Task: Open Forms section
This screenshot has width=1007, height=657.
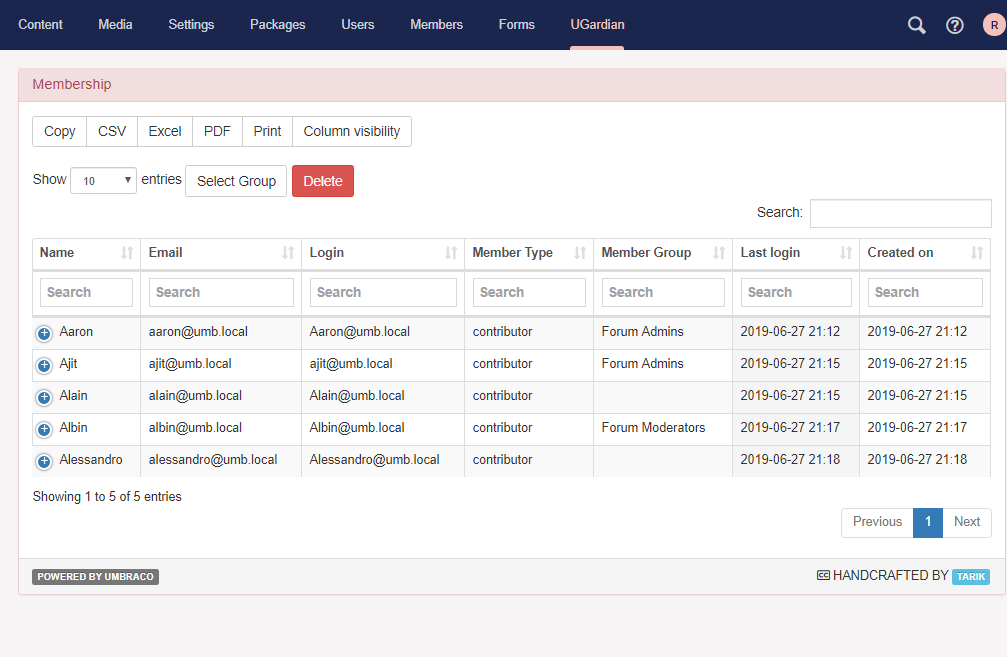Action: click(517, 24)
